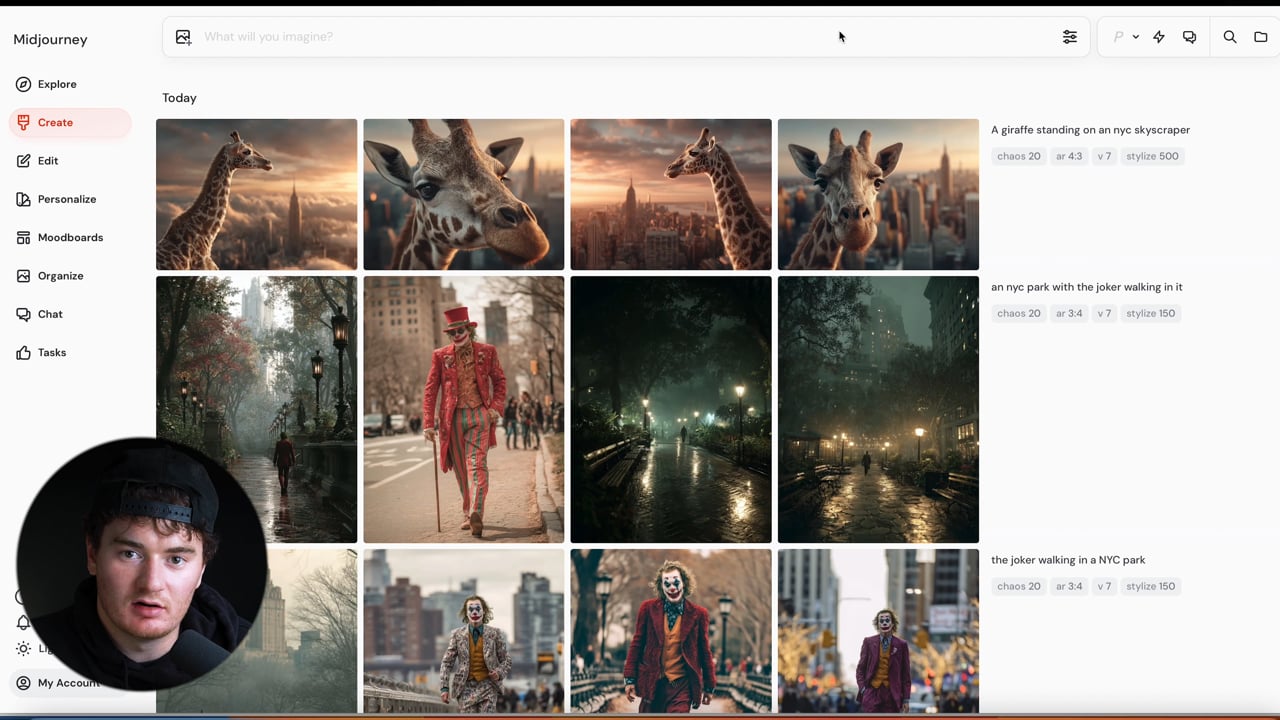Open the folder icon in top bar
The image size is (1280, 720).
(x=1260, y=37)
